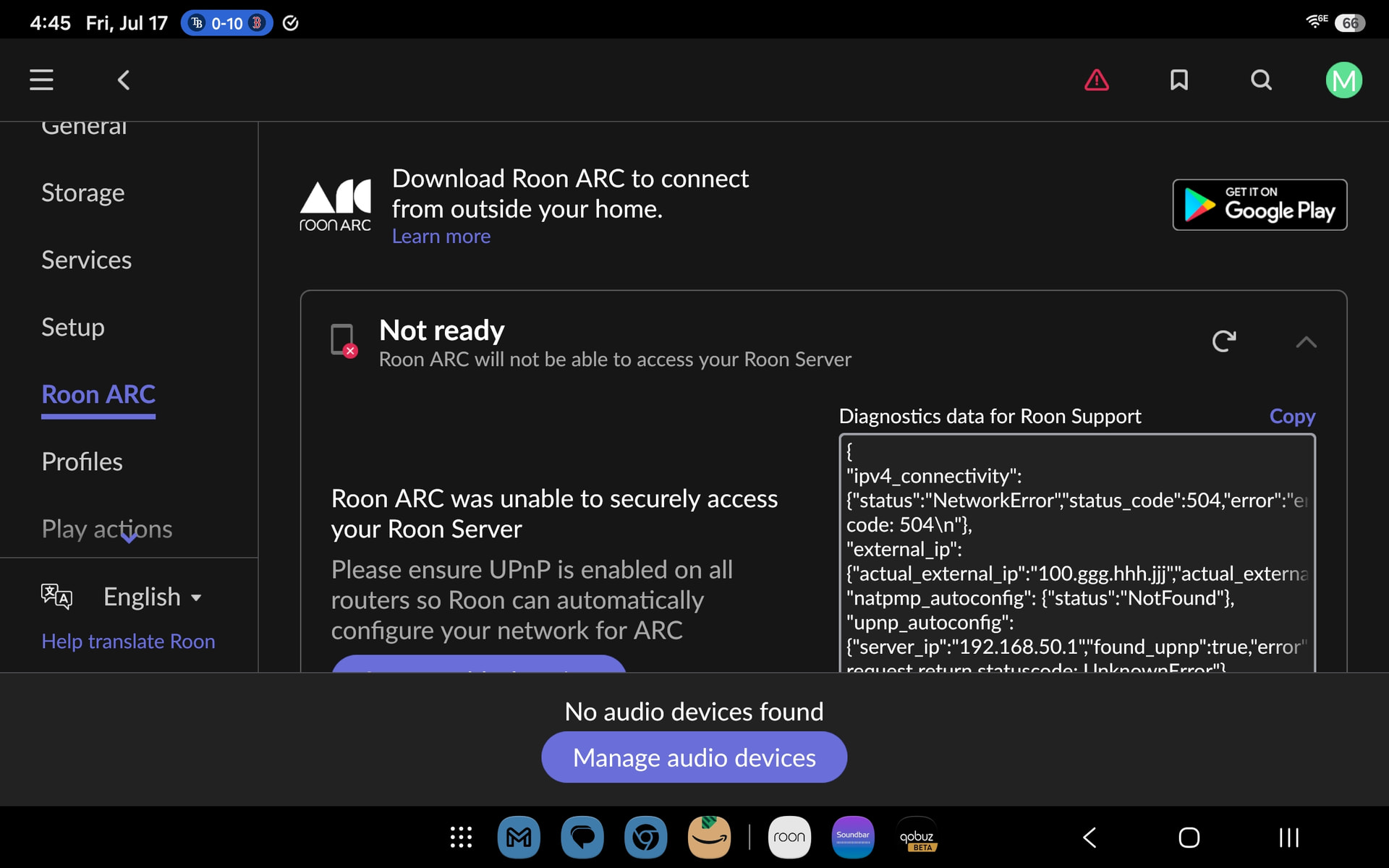This screenshot has width=1389, height=868.
Task: Open the Soundbar app in the taskbar
Action: point(853,838)
